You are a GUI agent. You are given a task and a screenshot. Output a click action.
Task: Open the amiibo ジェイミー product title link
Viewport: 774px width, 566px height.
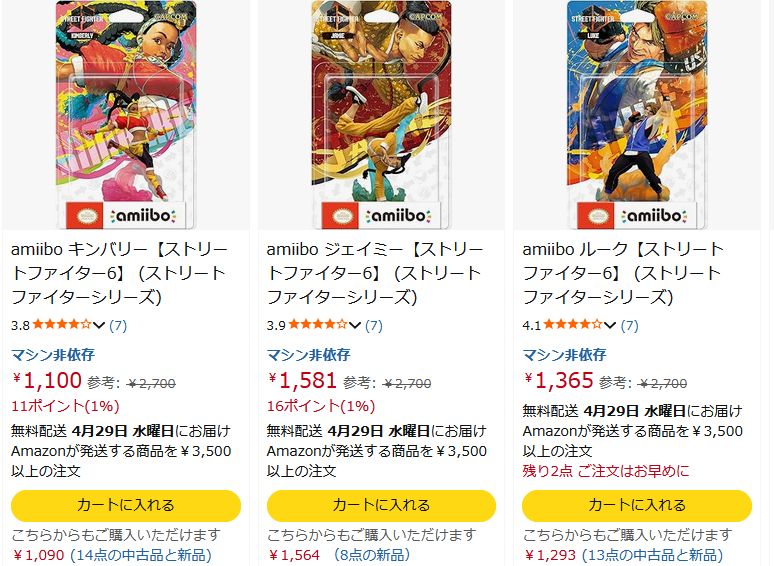(x=375, y=273)
